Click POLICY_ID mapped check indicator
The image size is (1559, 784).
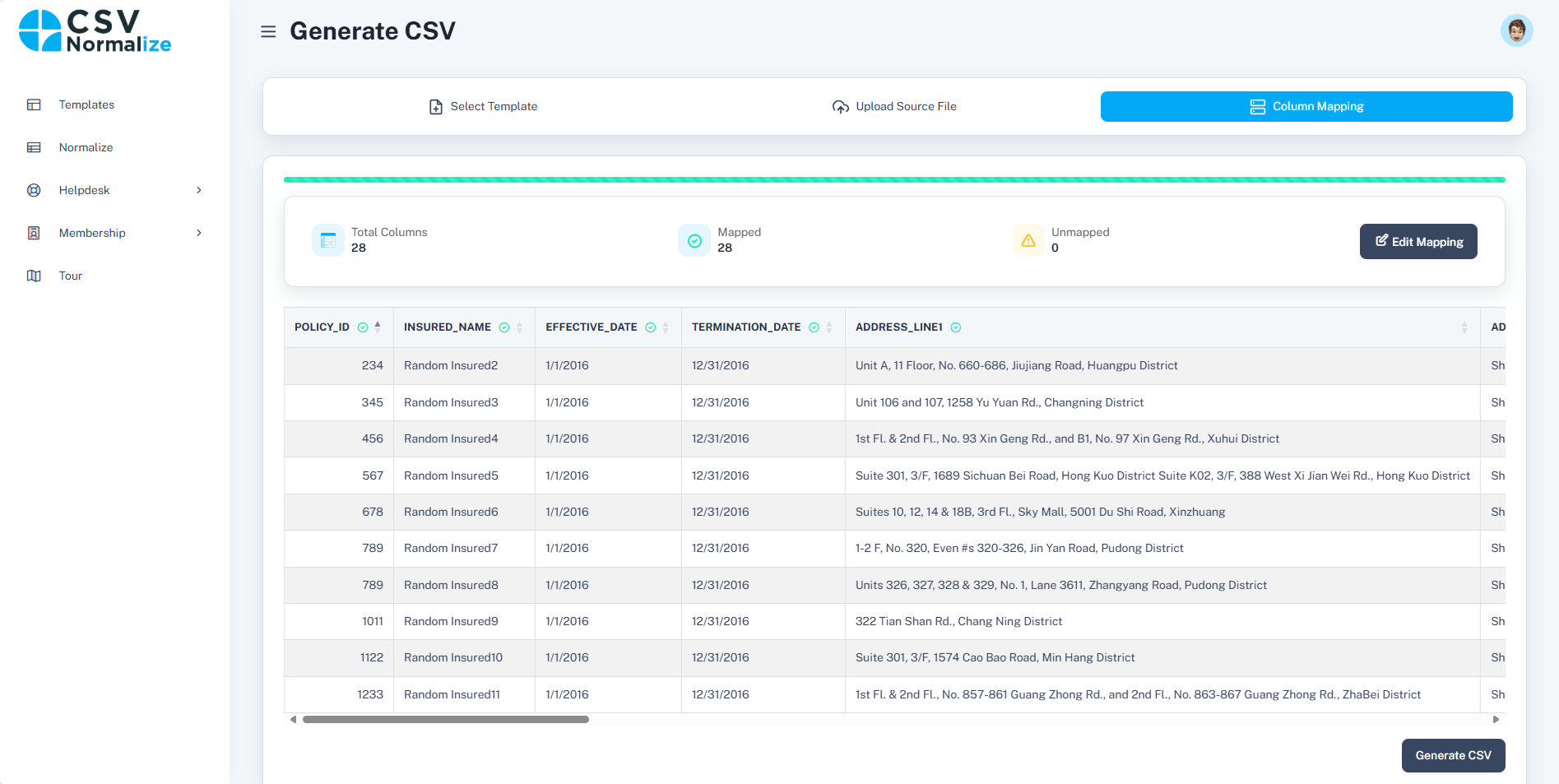[x=363, y=327]
